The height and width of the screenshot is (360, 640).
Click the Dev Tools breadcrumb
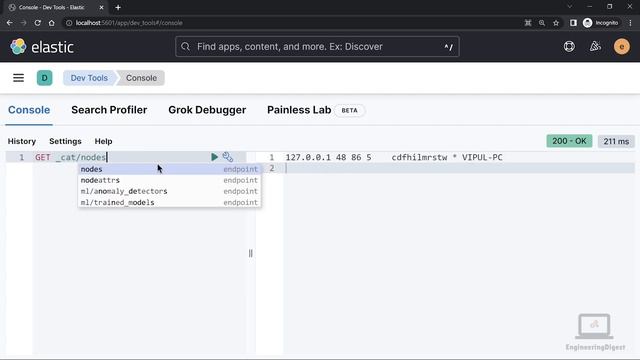click(89, 78)
